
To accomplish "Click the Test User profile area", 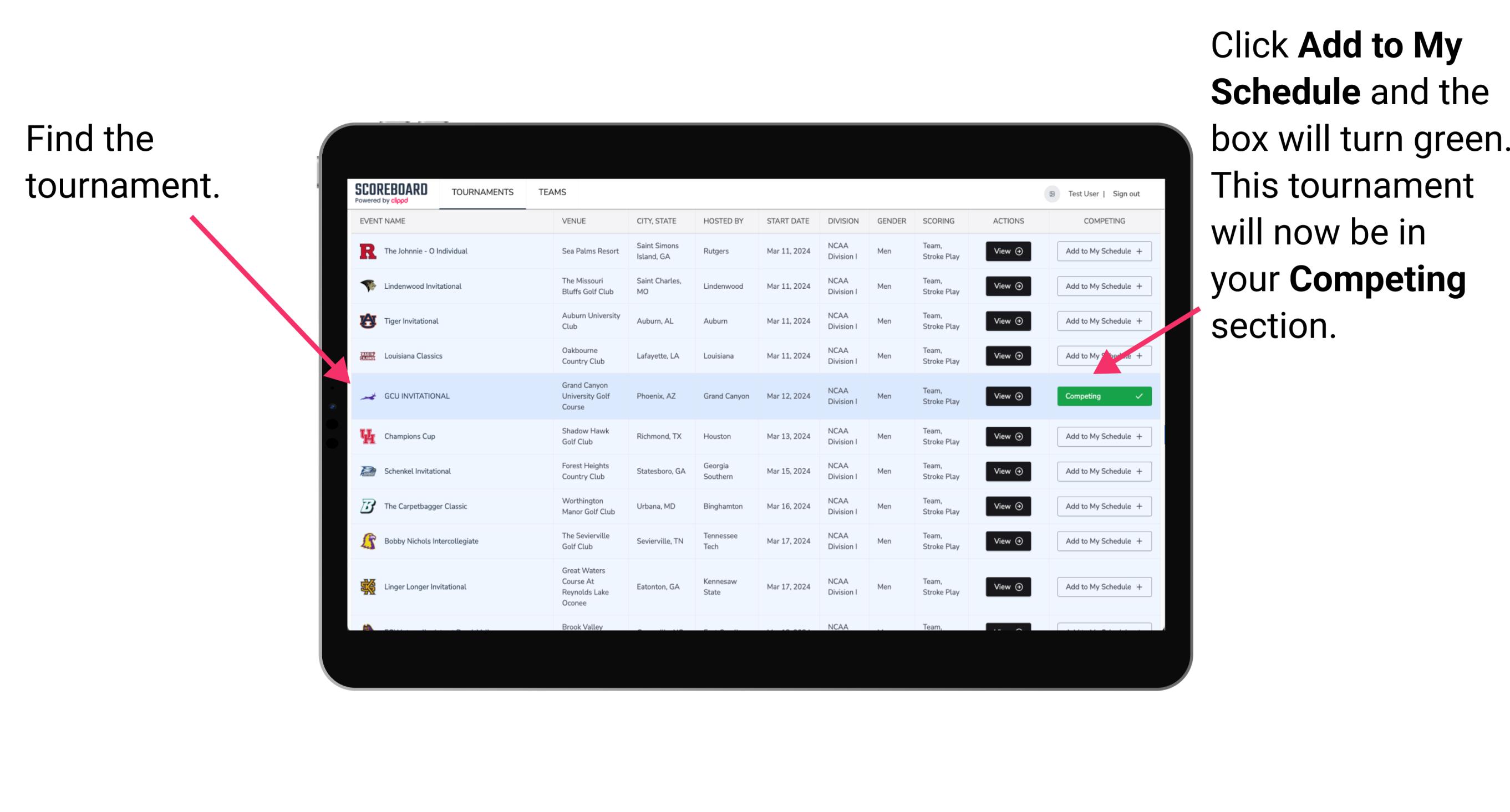I will (x=1080, y=191).
